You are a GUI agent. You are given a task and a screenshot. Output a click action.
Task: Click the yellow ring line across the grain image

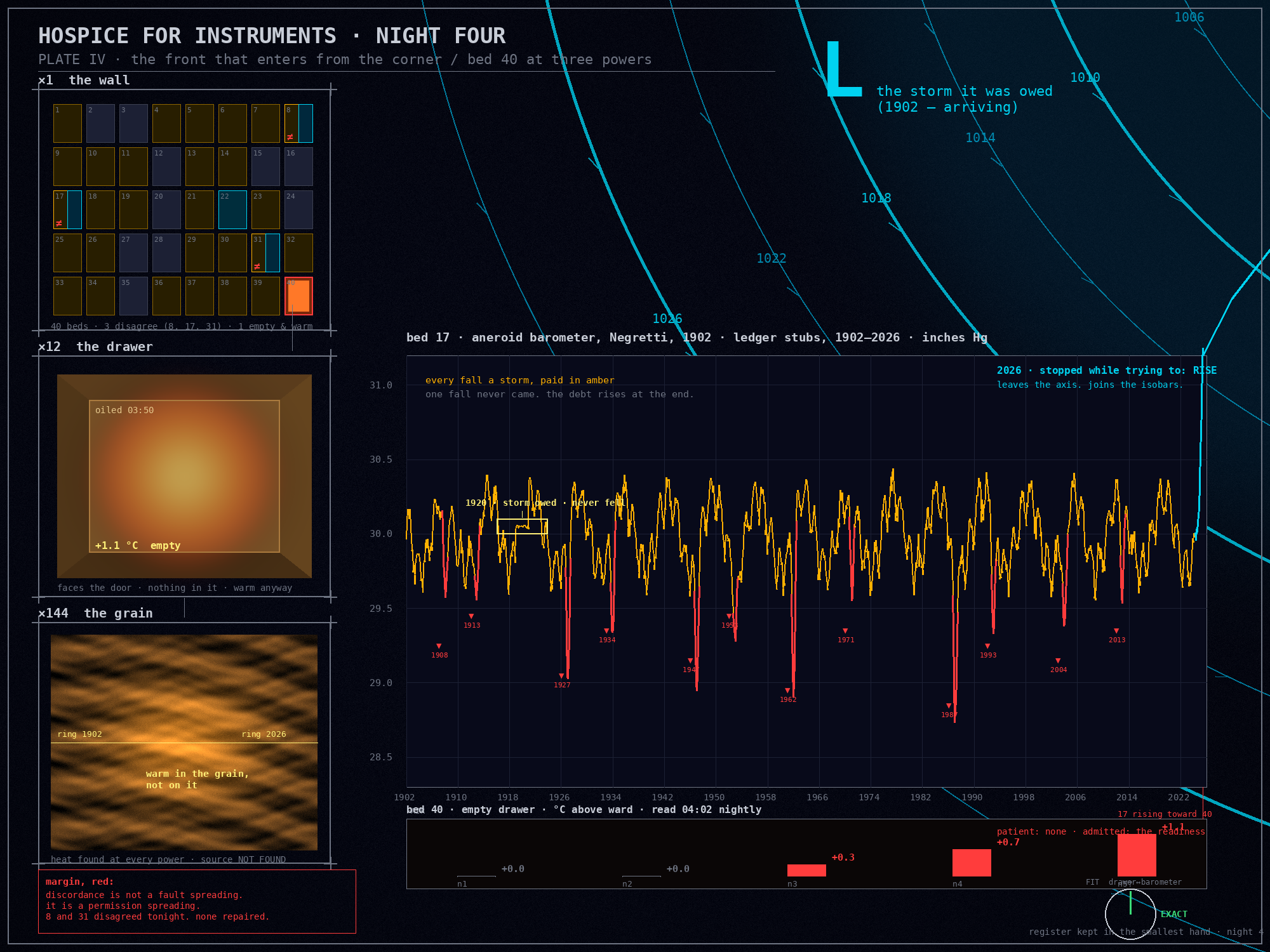[184, 743]
